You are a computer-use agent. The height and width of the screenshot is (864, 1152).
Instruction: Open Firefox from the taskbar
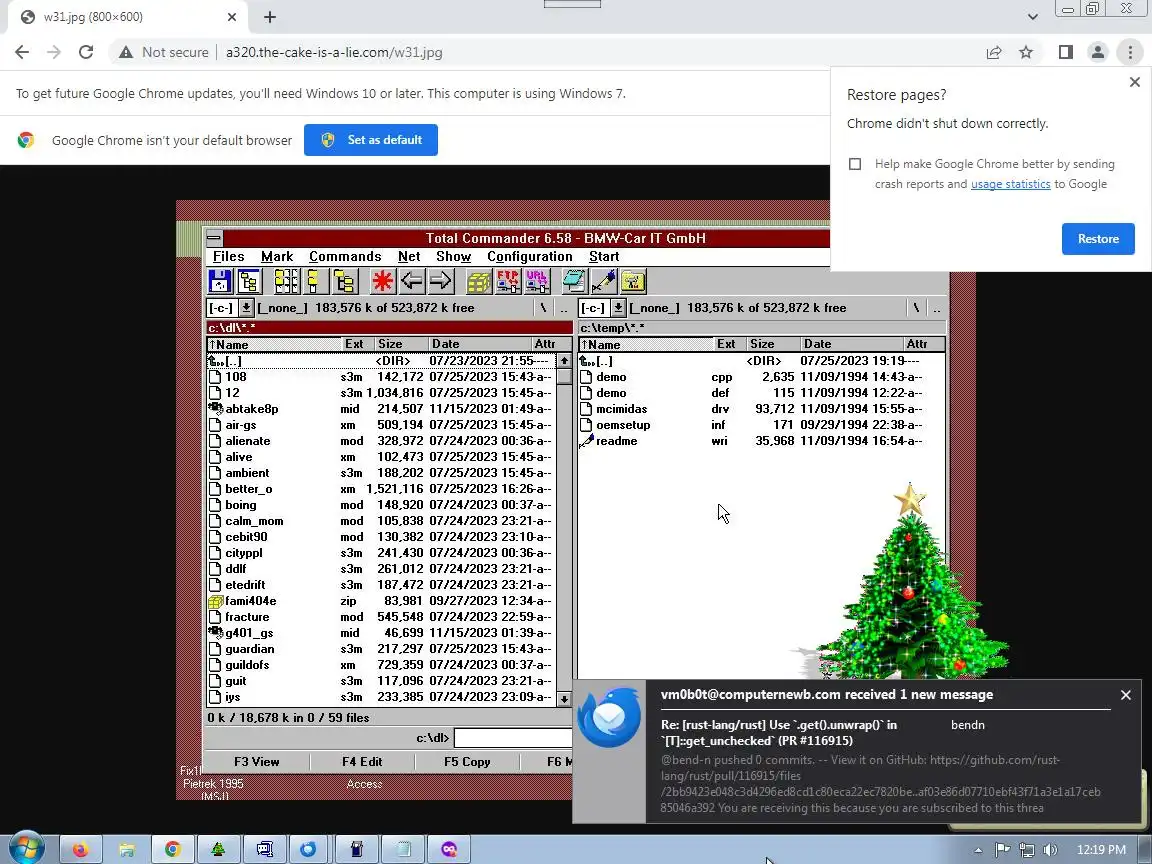(x=80, y=849)
